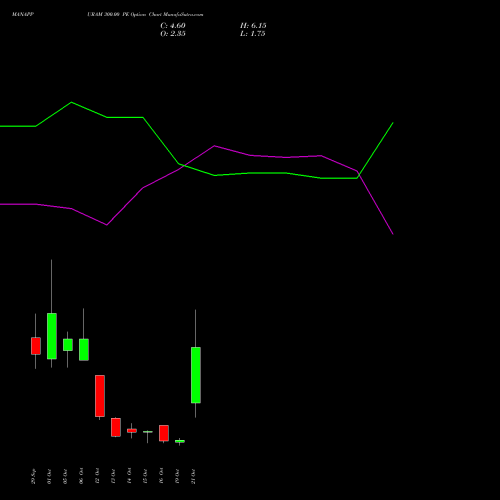The height and width of the screenshot is (500, 500).
Task: Click the '19 Oct' date axis label
Action: [x=177, y=476]
